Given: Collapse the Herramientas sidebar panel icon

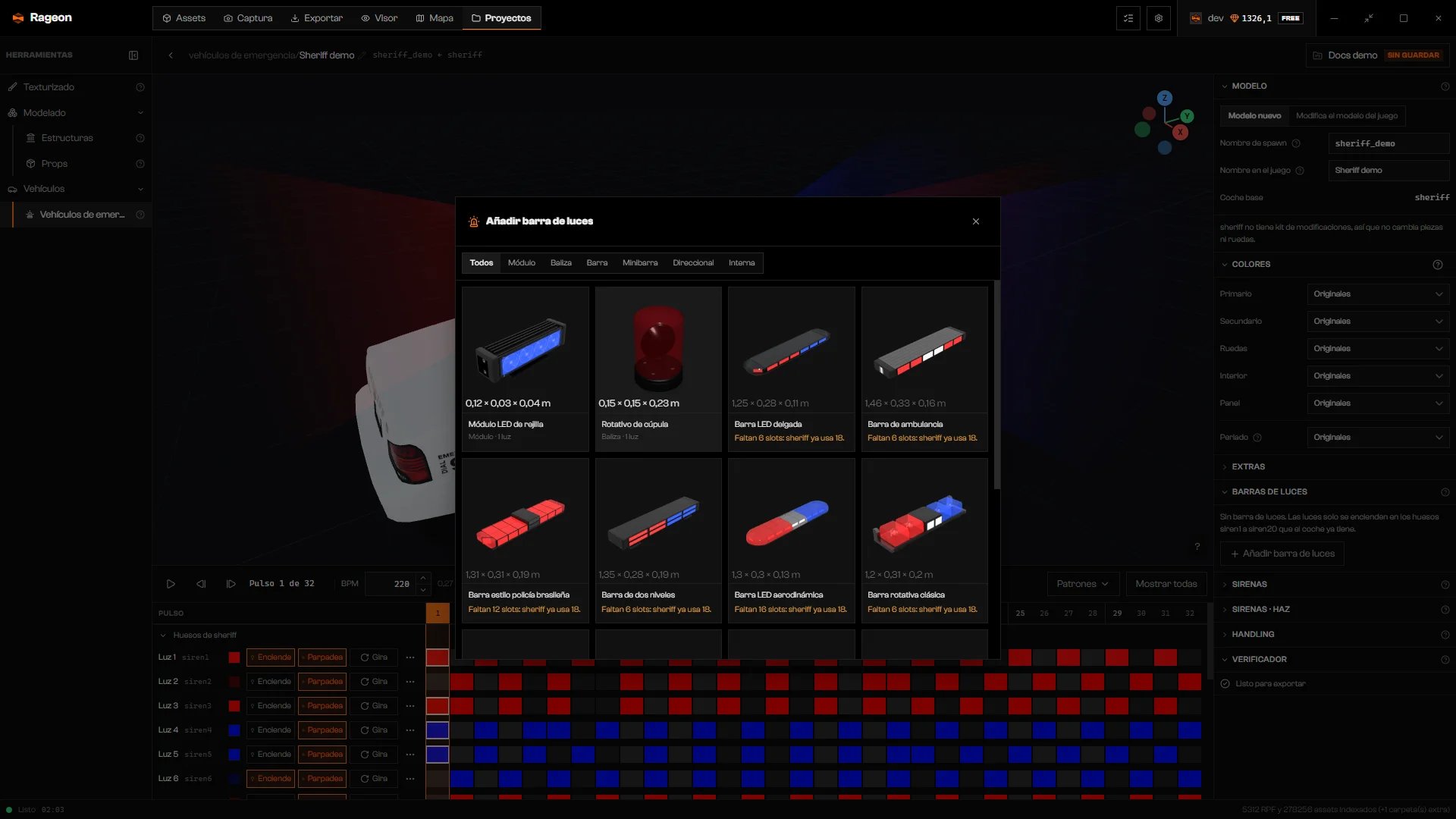Looking at the screenshot, I should [133, 55].
